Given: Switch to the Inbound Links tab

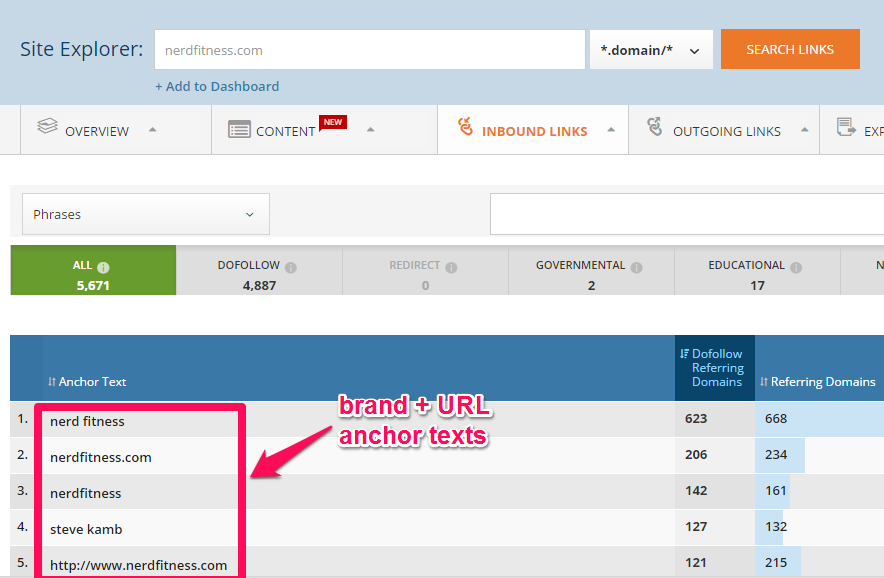Looking at the screenshot, I should point(533,130).
